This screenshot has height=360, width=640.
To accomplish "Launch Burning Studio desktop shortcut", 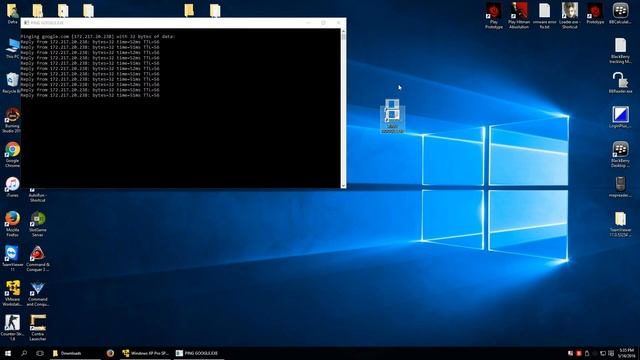I will pyautogui.click(x=12, y=120).
